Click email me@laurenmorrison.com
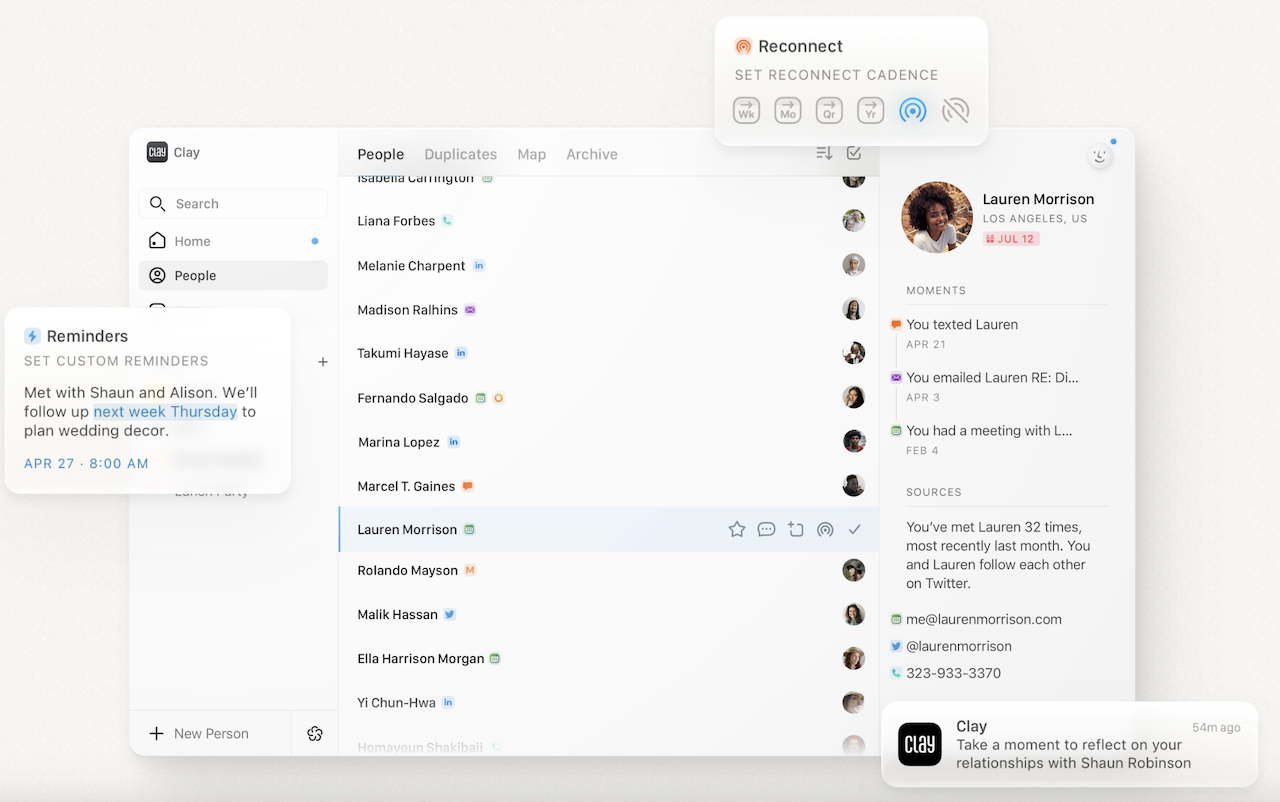 coord(984,619)
